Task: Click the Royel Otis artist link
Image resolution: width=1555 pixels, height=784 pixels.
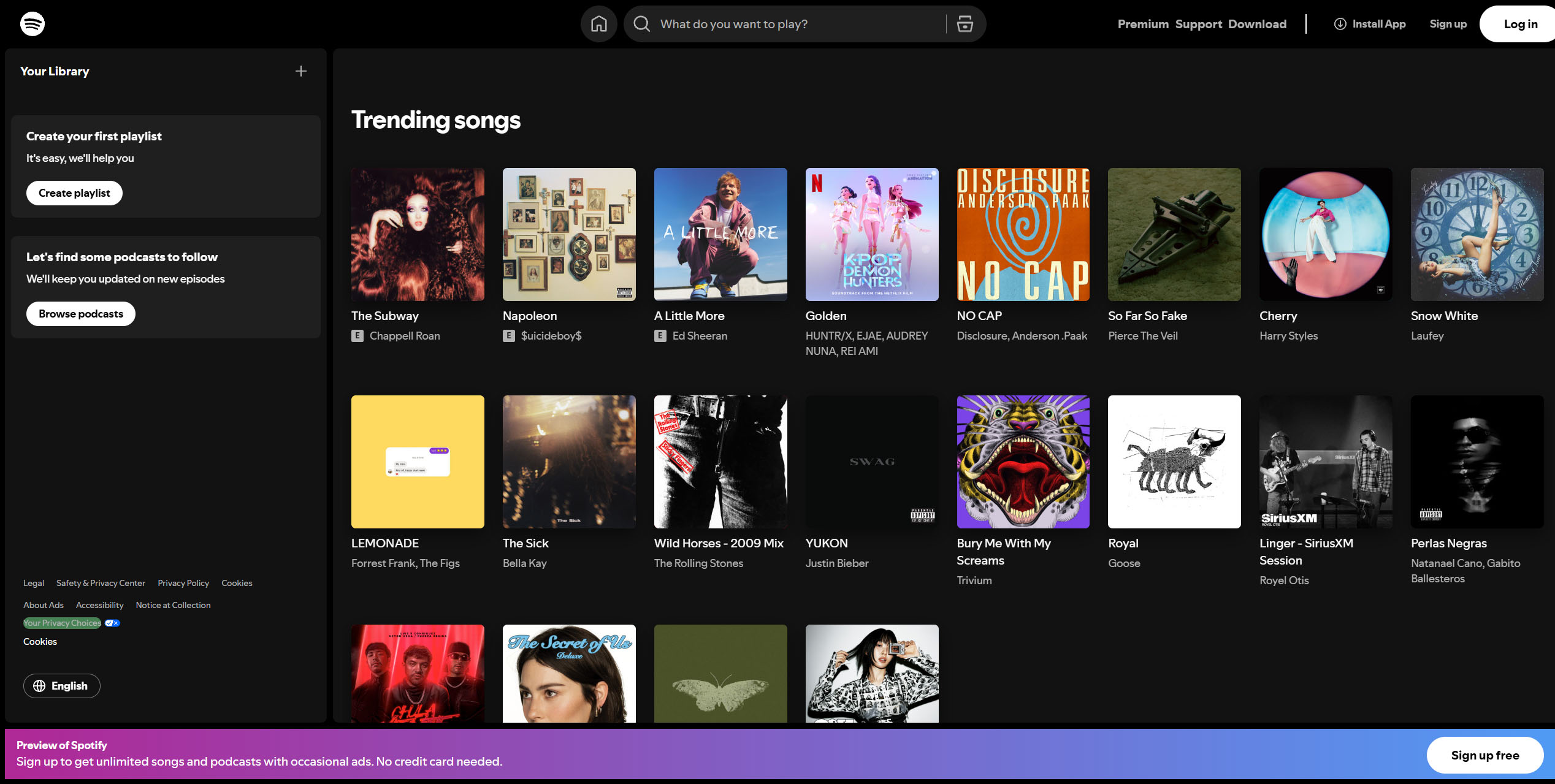Action: (1284, 580)
